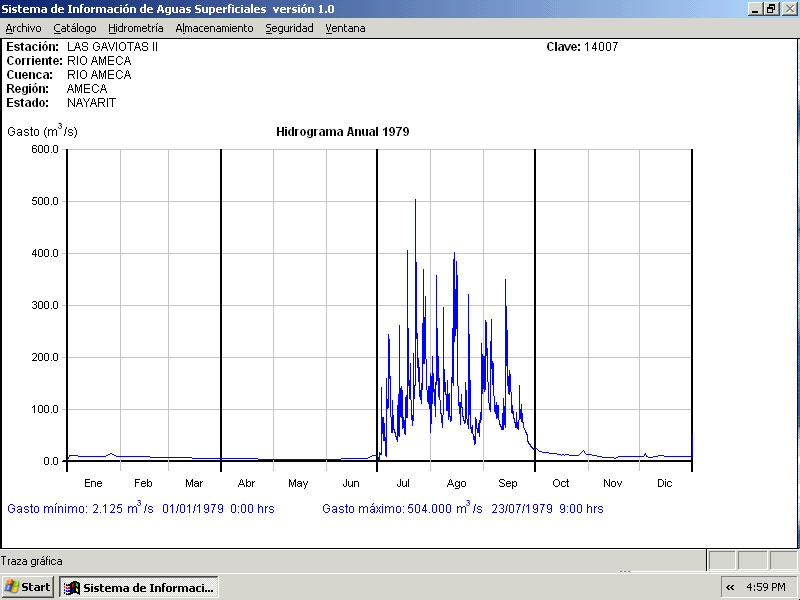Image resolution: width=800 pixels, height=600 pixels.
Task: Click the station name LAS GAVIOTAS II
Action: click(112, 47)
